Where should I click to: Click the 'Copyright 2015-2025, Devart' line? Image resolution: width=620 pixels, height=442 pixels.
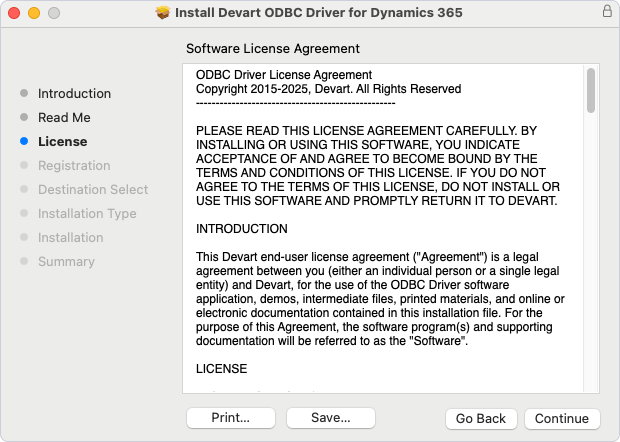pyautogui.click(x=329, y=89)
